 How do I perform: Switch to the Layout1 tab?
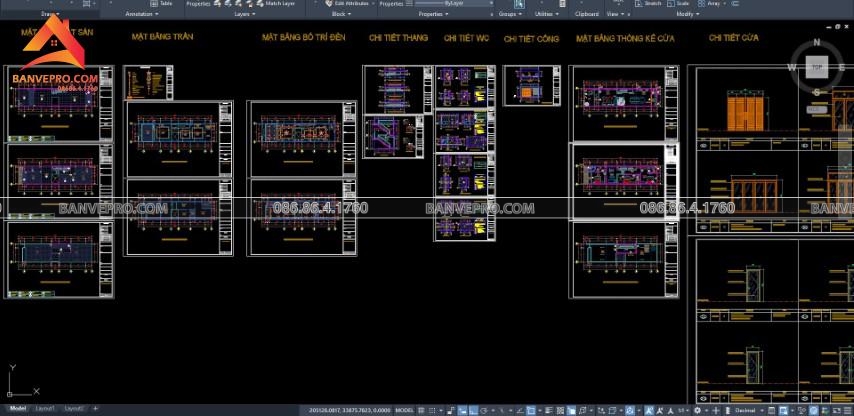click(45, 408)
